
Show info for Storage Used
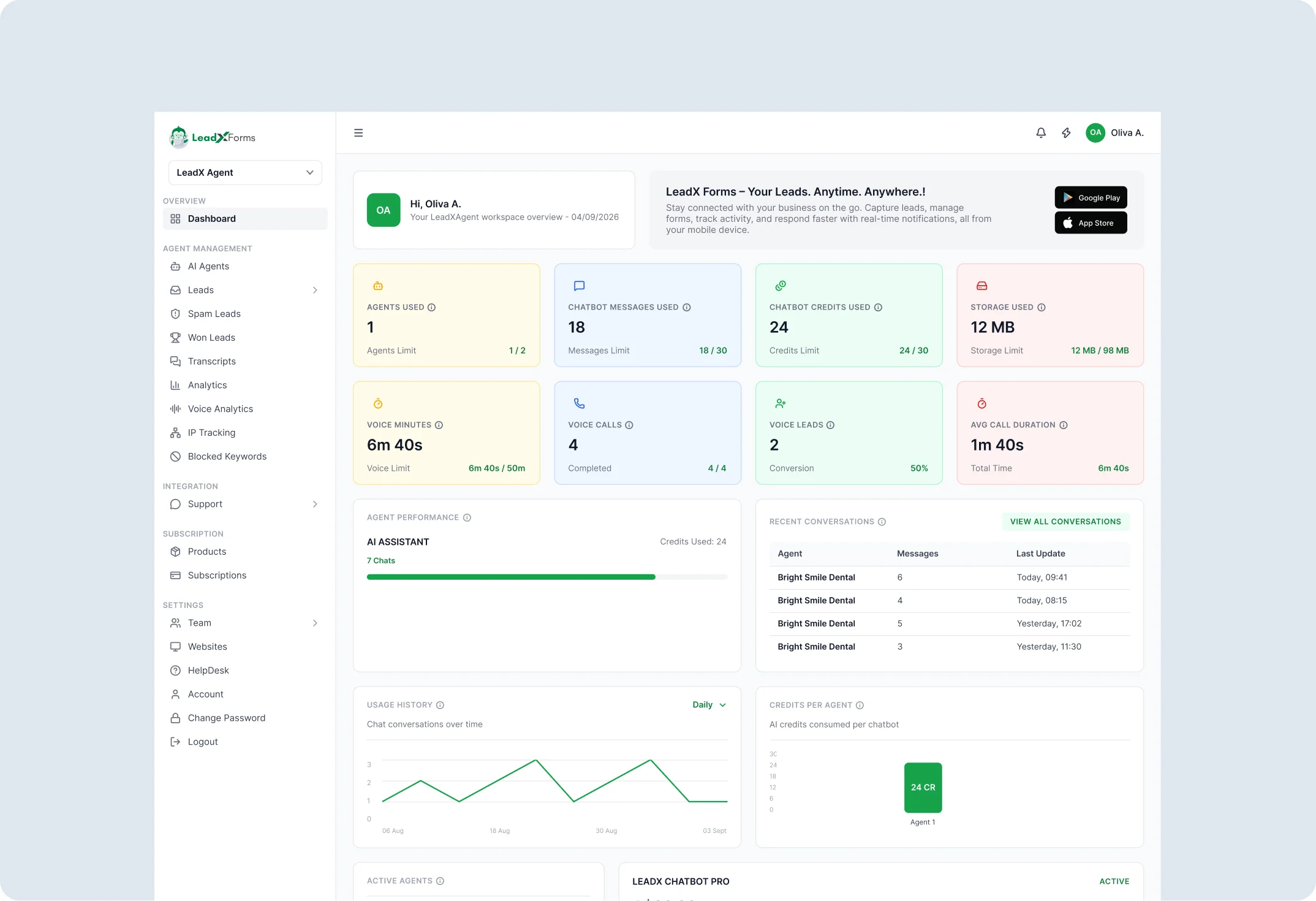click(1041, 307)
